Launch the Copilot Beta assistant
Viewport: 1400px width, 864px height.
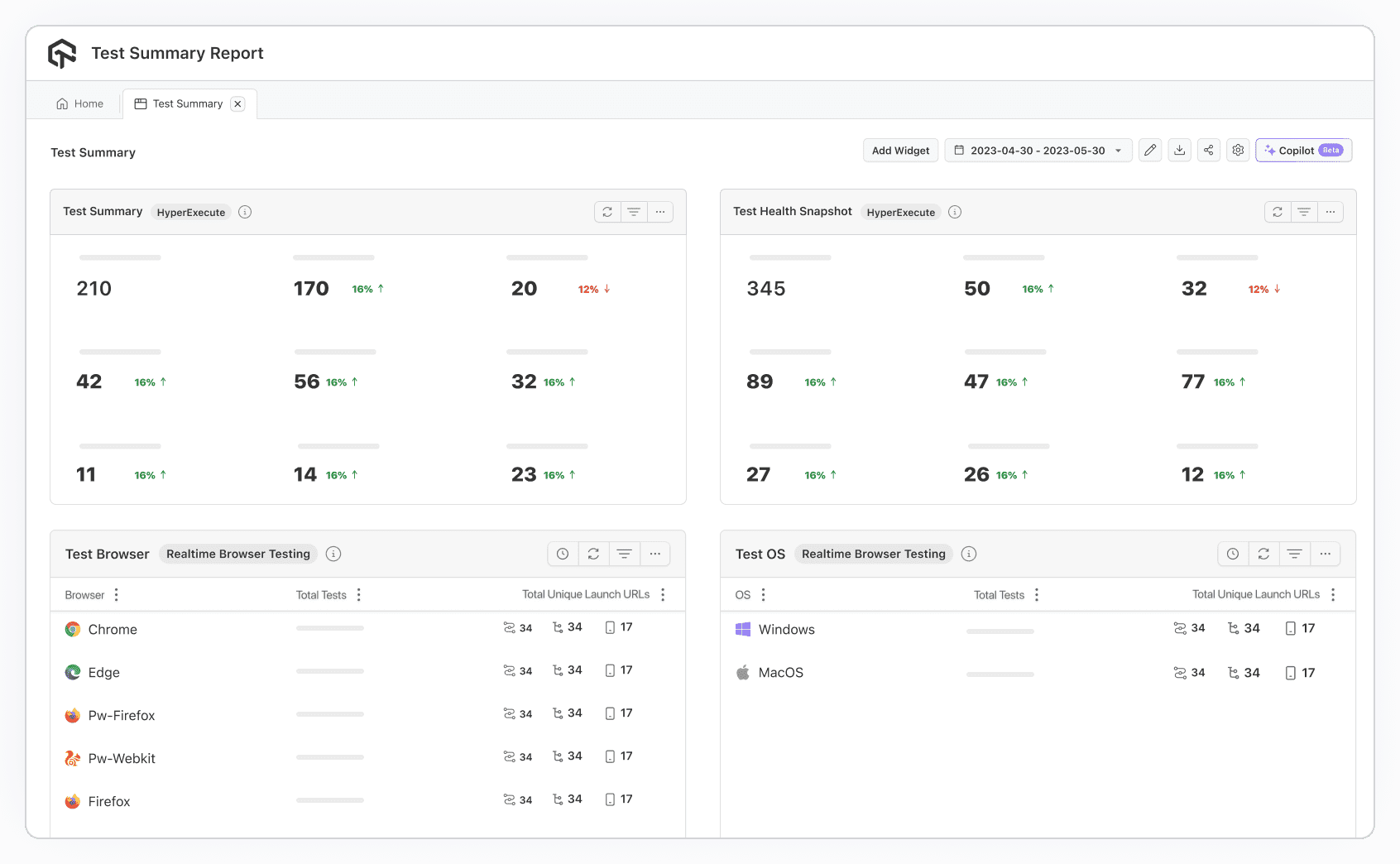coord(1303,150)
